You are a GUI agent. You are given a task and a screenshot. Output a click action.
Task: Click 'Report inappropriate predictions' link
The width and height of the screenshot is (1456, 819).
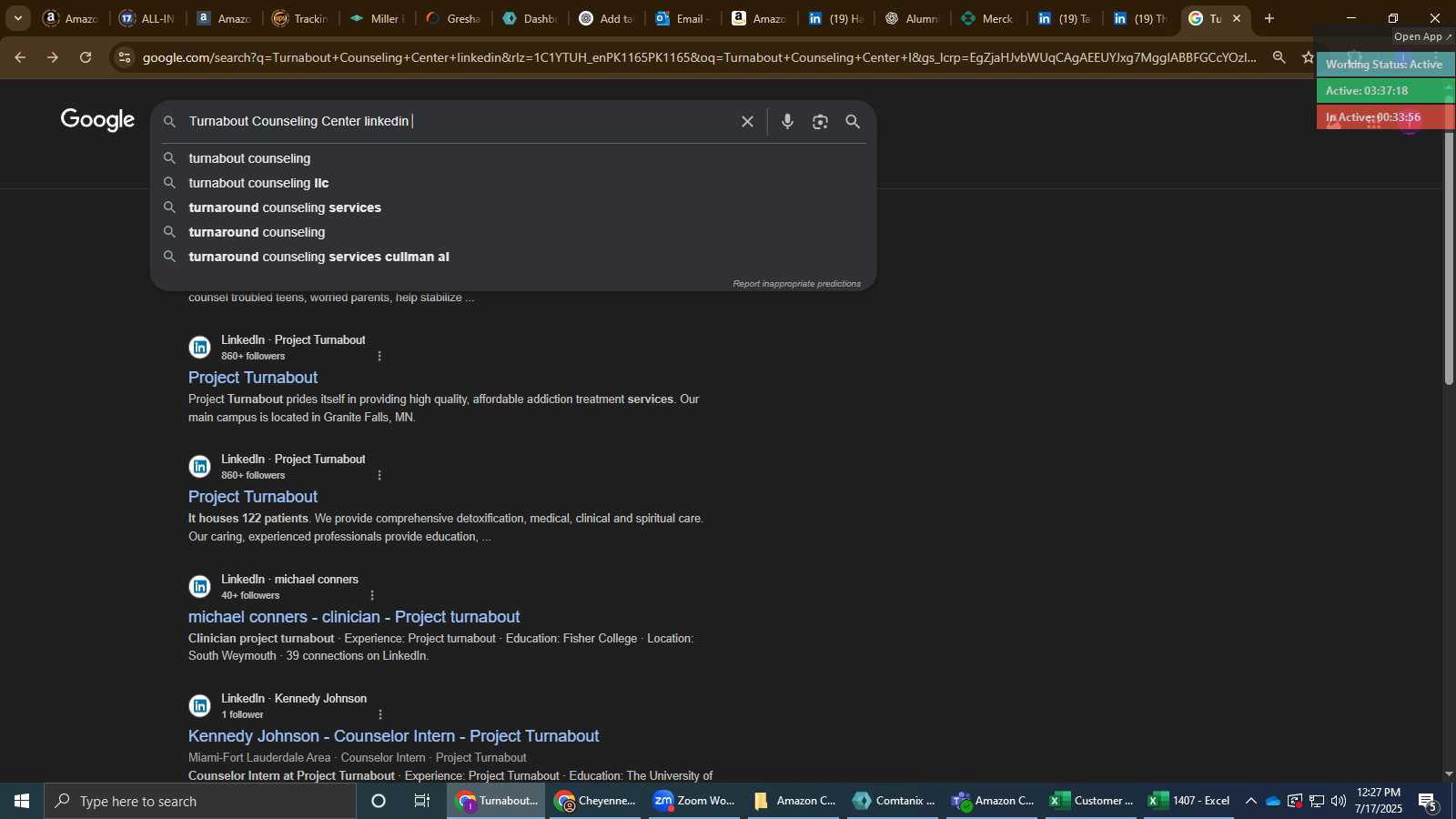(796, 284)
